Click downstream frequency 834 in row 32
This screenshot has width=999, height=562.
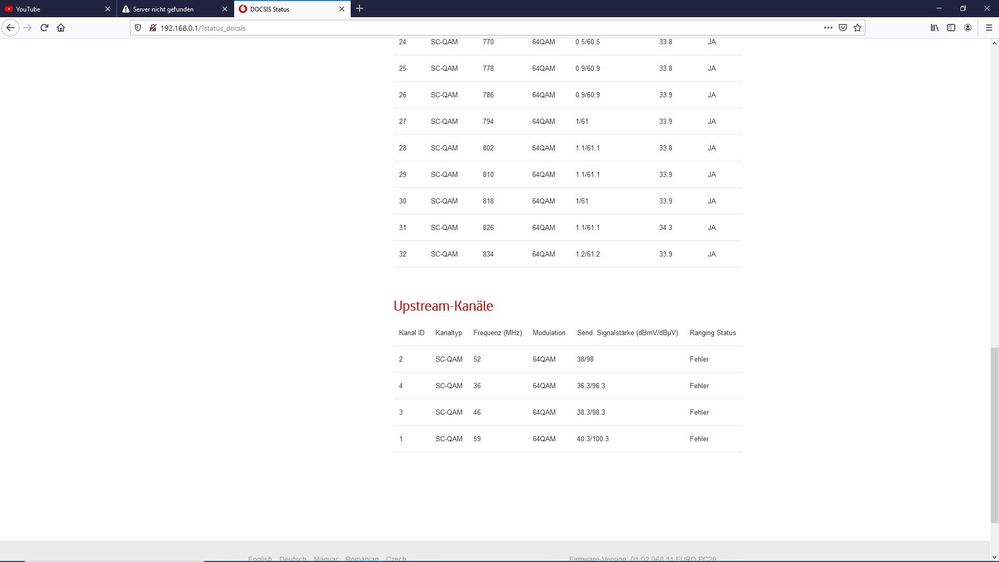(488, 254)
